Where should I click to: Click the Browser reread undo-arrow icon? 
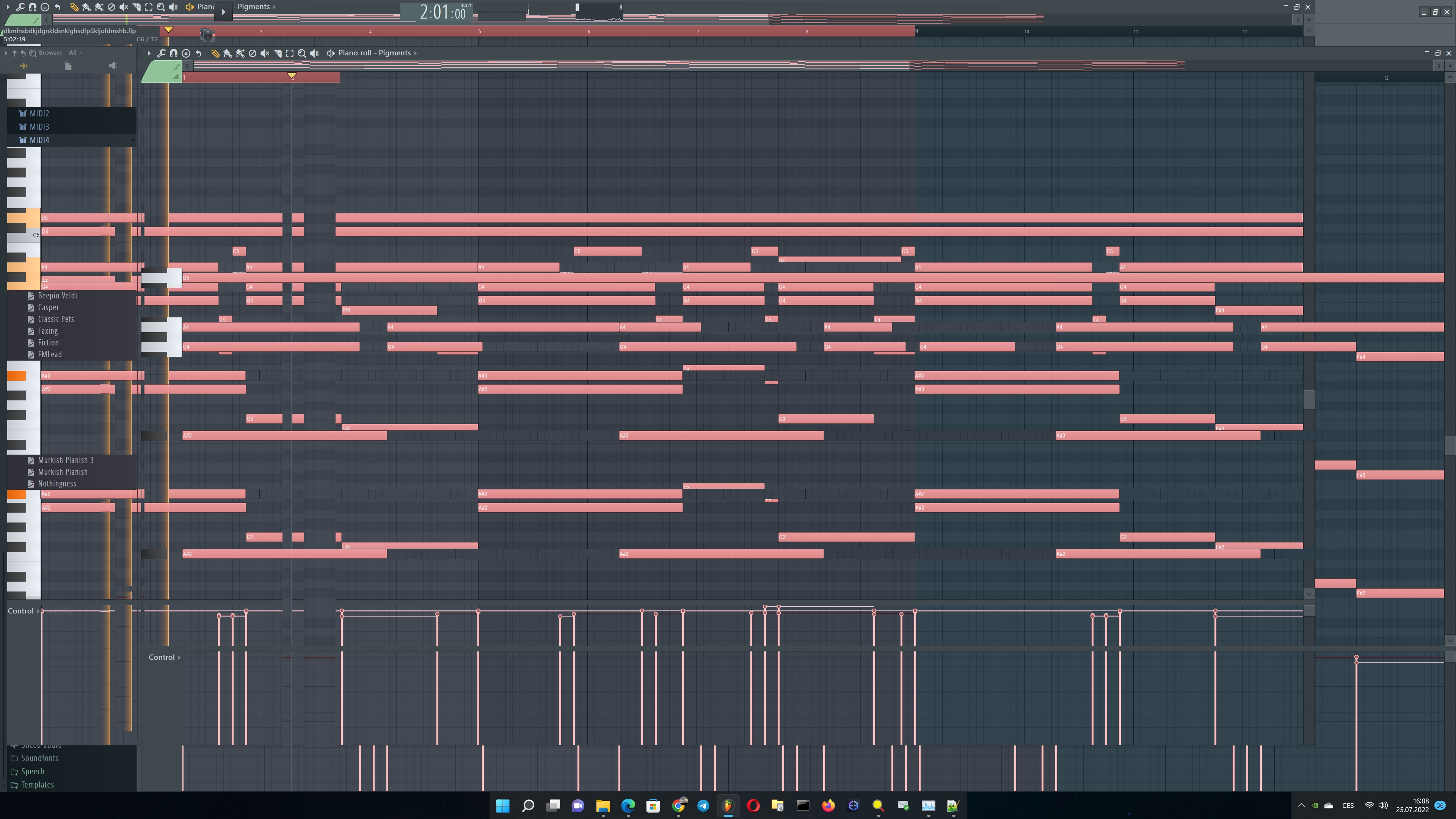pos(23,53)
